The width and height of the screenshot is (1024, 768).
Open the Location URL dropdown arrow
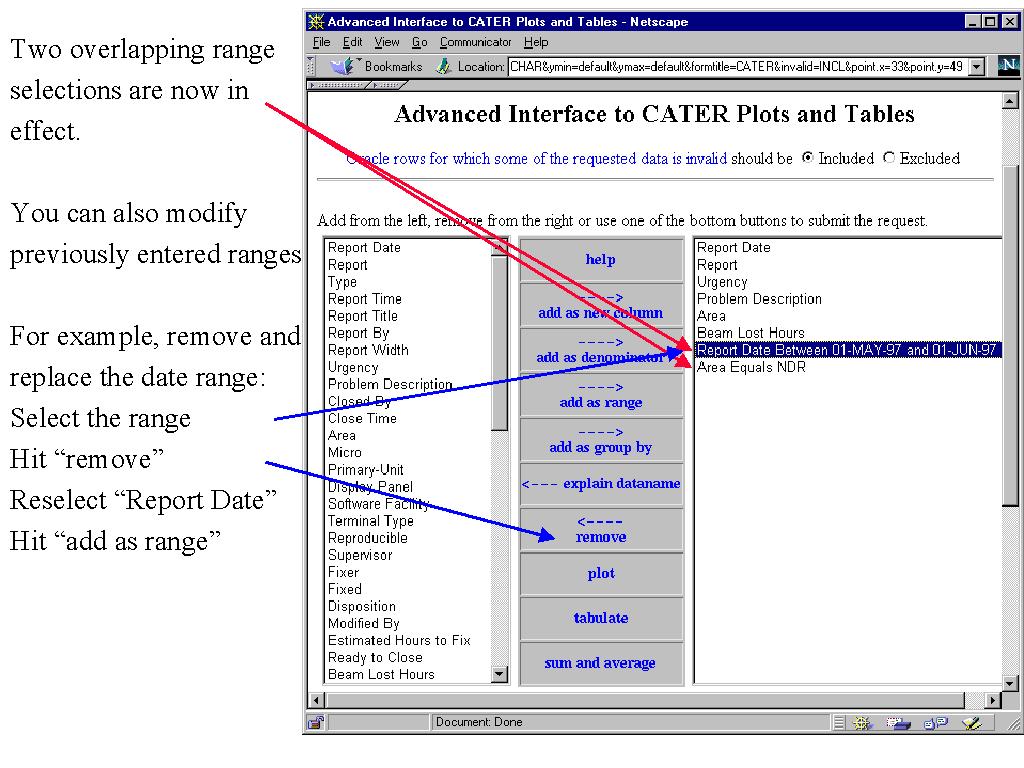[x=976, y=66]
